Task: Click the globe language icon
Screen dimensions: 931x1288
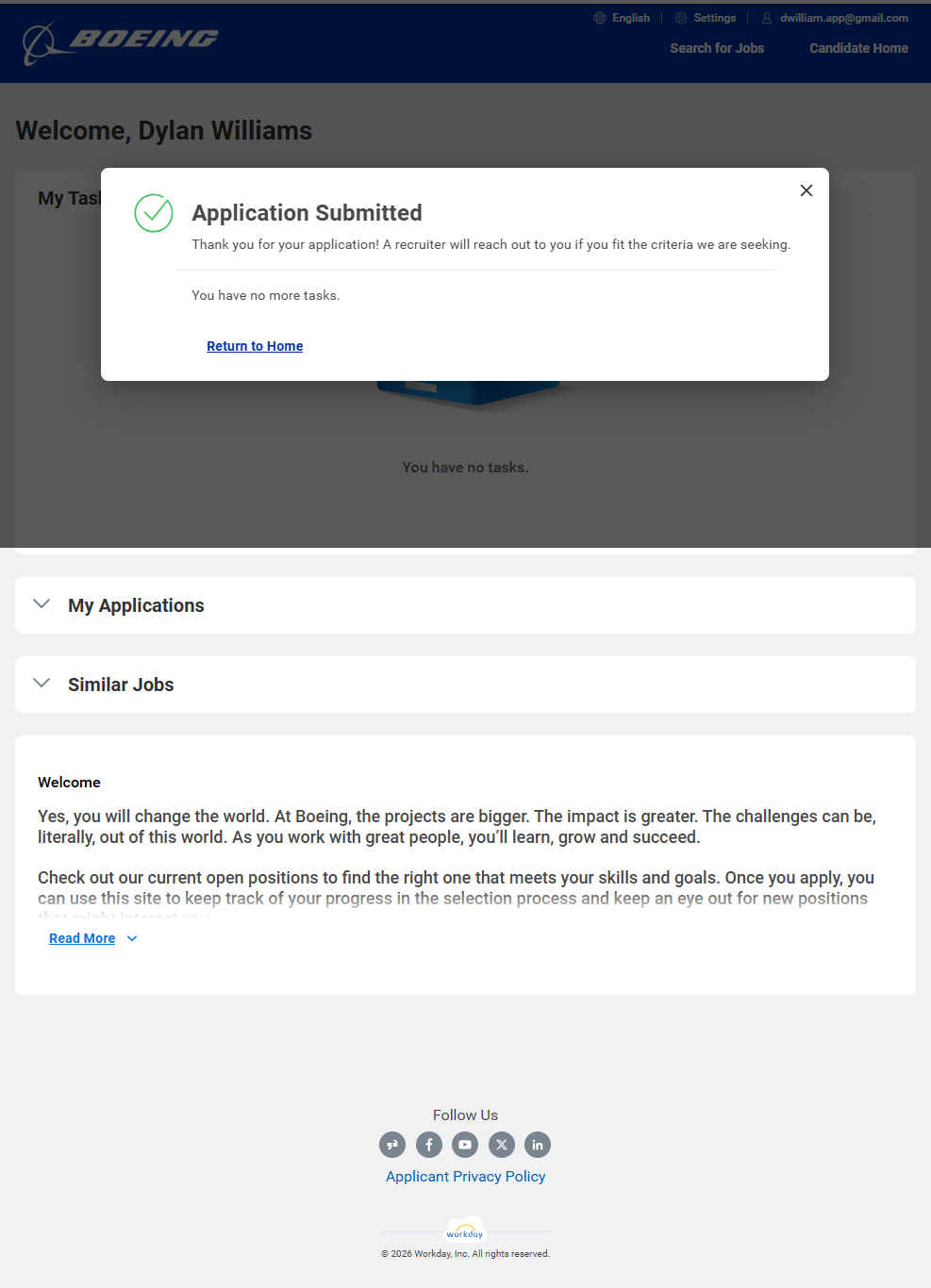Action: [x=600, y=18]
